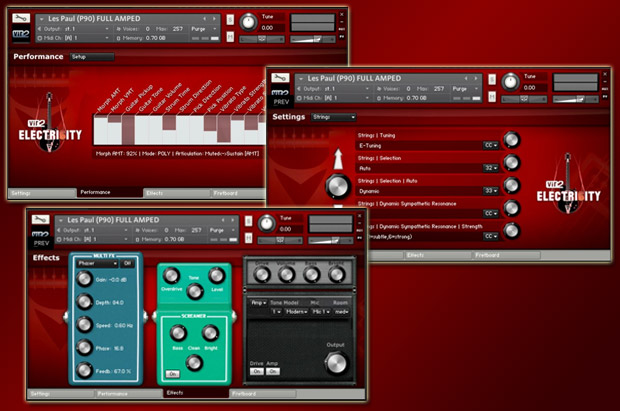Viewport: 620px width, 411px height.
Task: Open wrench edit icon in Performance window
Action: (21, 18)
